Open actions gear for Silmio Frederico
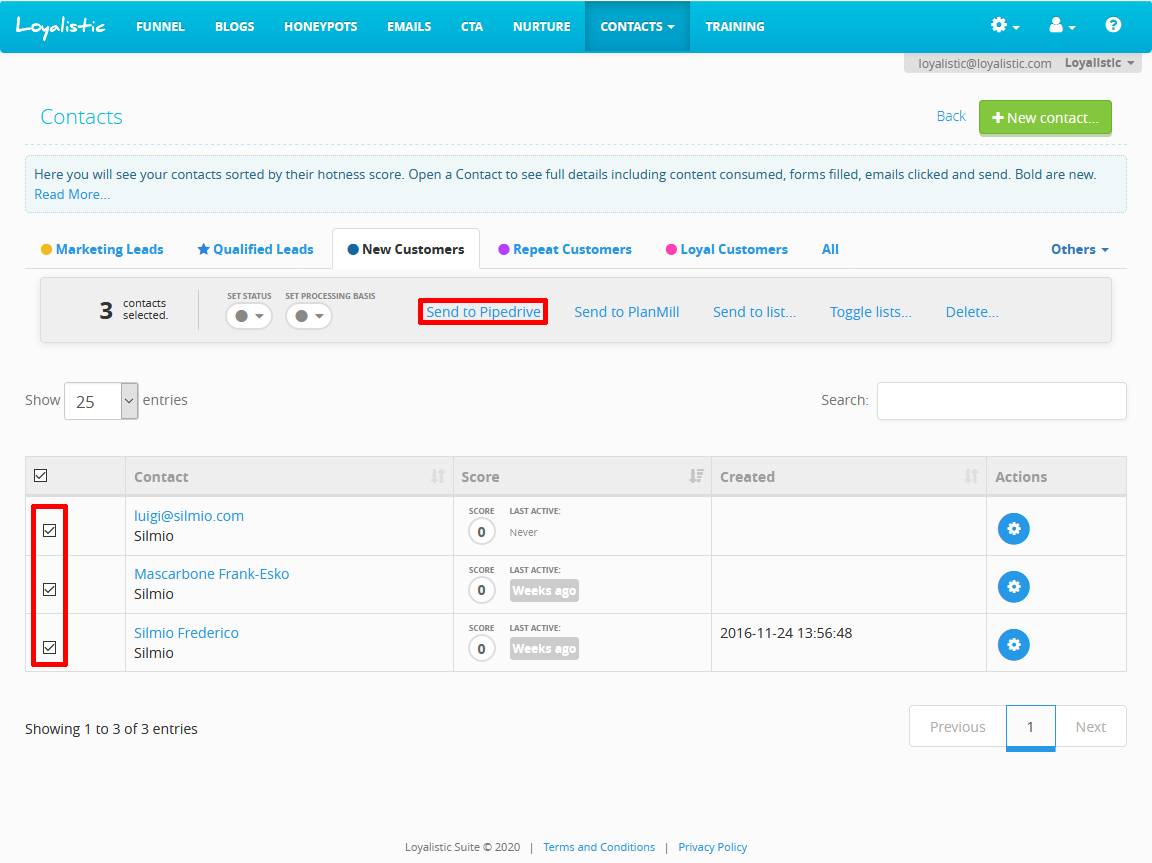 coord(1013,645)
